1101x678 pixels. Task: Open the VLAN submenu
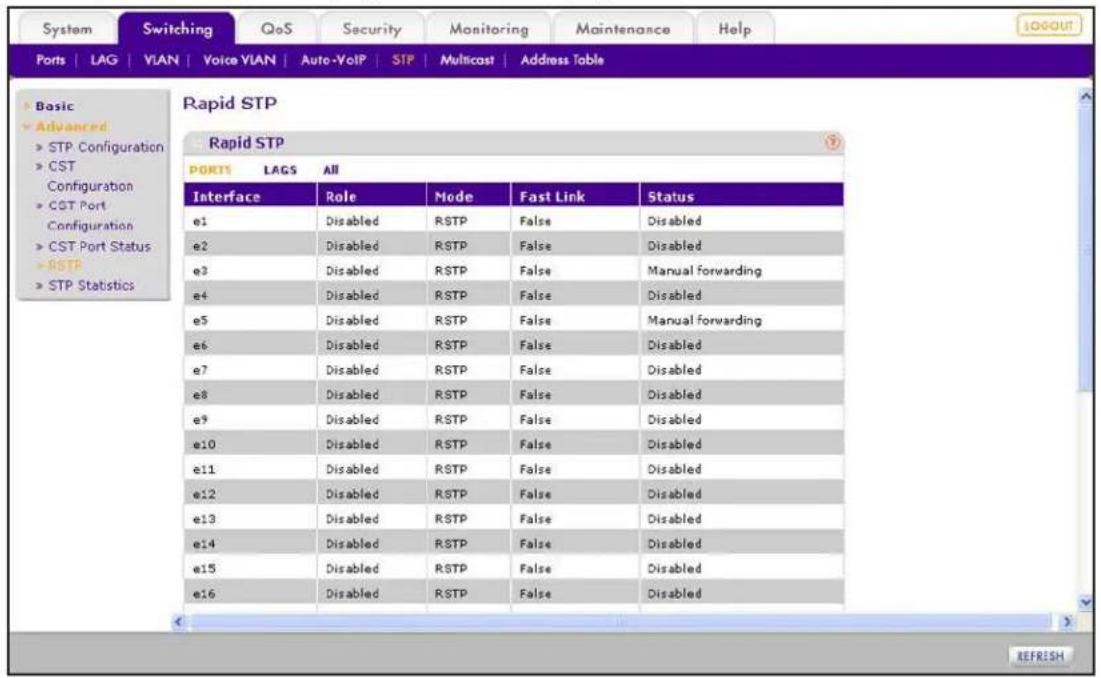[x=161, y=60]
